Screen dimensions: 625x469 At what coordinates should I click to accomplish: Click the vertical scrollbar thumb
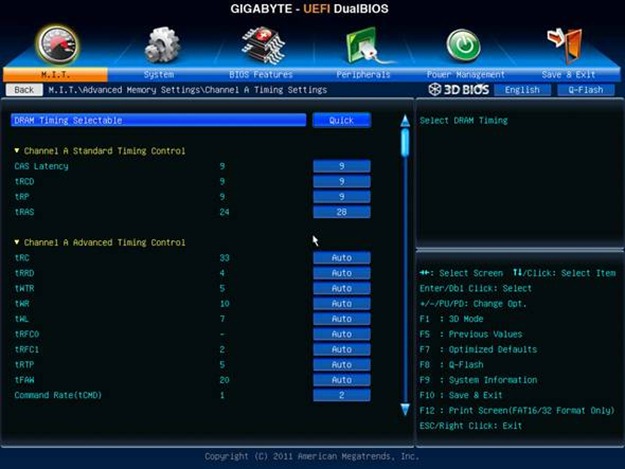pyautogui.click(x=405, y=142)
